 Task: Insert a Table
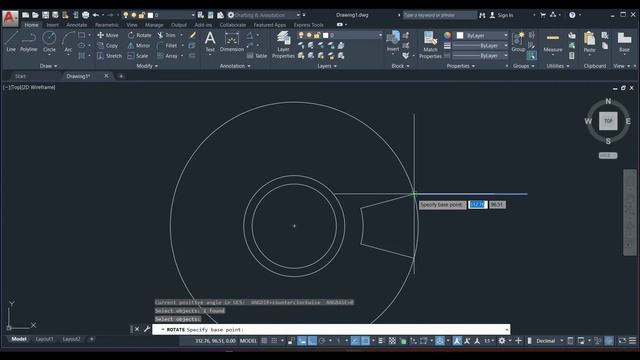coord(257,56)
